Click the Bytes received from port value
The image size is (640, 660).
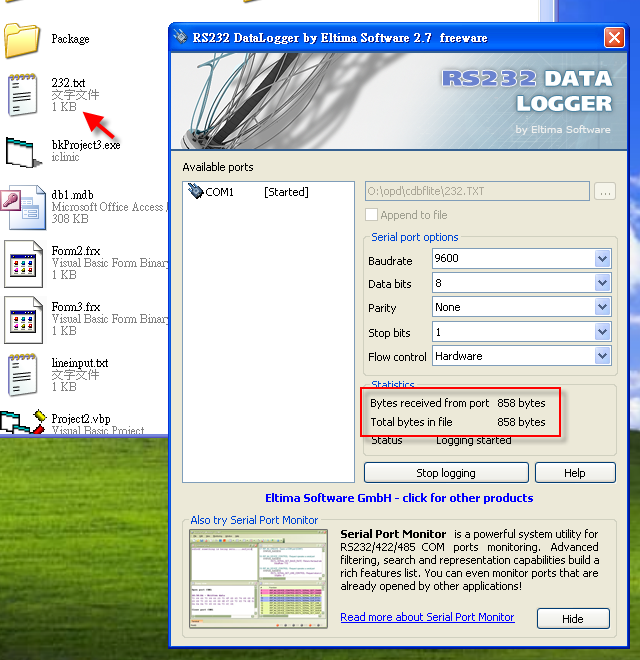point(521,403)
